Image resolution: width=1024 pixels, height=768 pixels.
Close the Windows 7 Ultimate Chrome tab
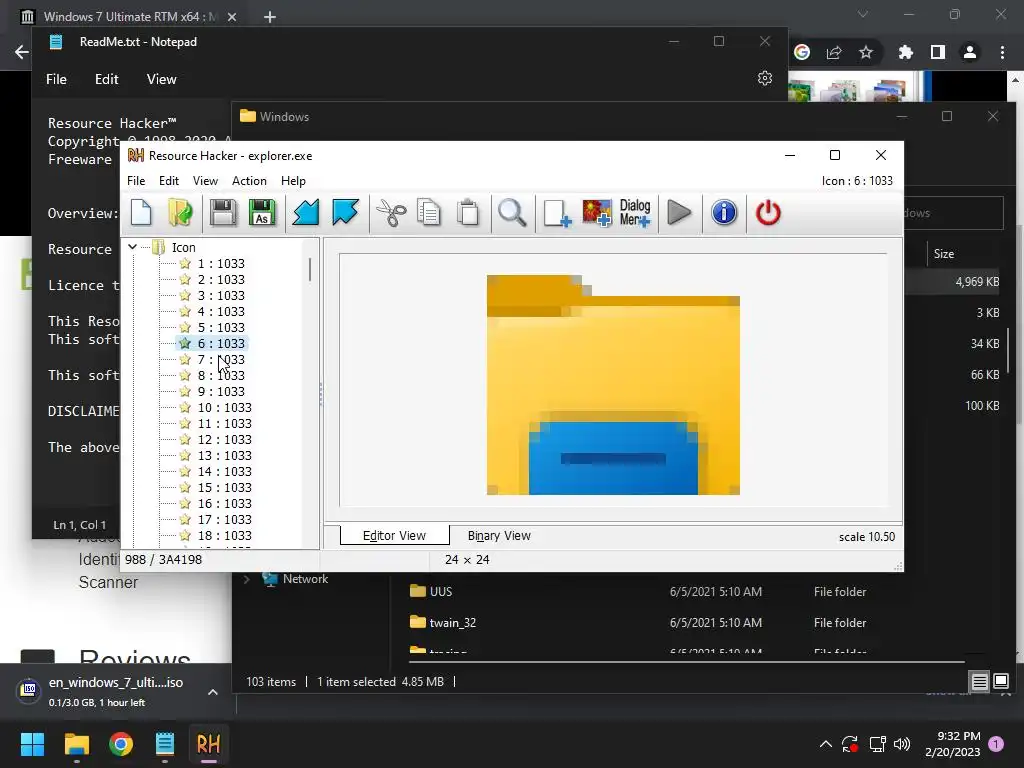coord(232,17)
